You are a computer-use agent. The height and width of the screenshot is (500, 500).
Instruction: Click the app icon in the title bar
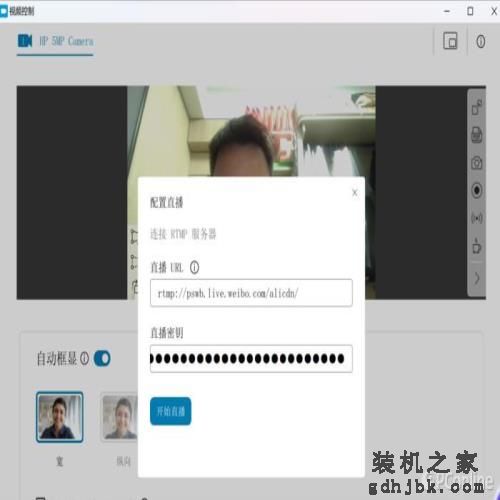4,11
